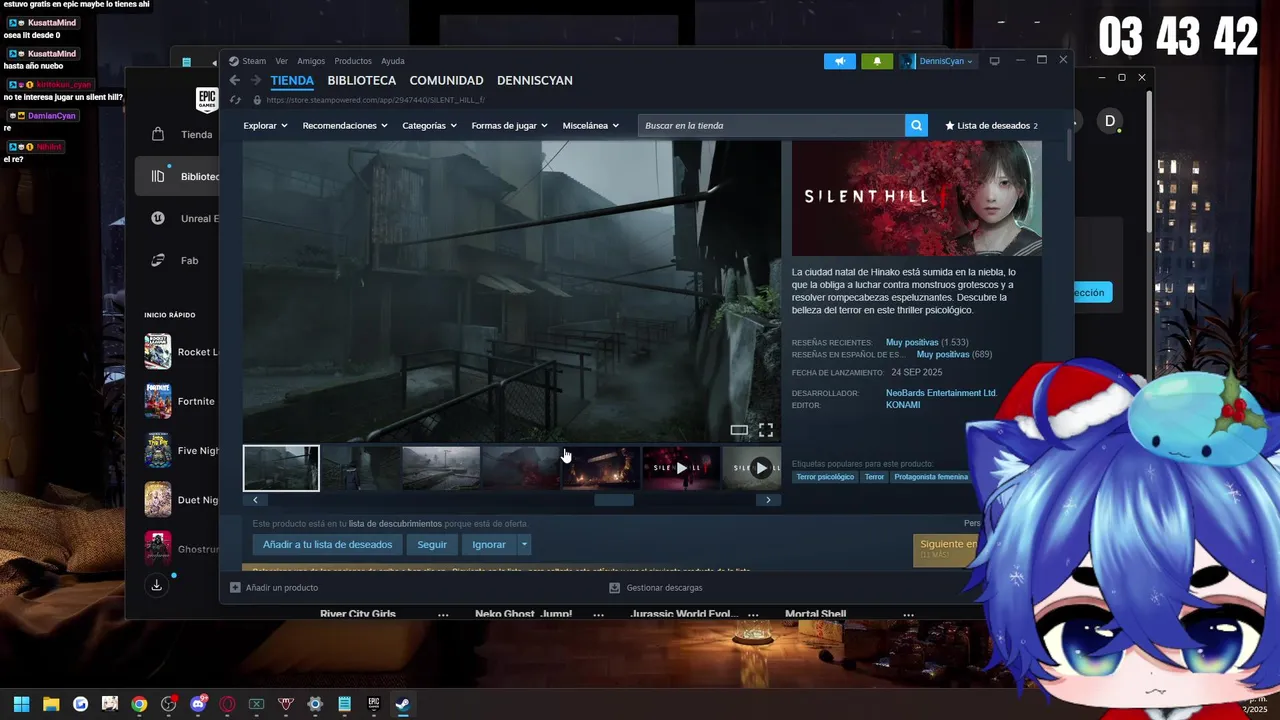1280x720 pixels.
Task: Open Gestionar descargas icon
Action: point(615,588)
